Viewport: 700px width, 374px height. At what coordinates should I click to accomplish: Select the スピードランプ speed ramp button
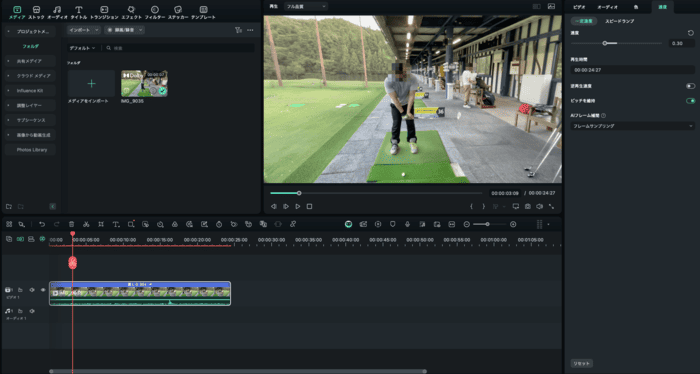click(620, 21)
